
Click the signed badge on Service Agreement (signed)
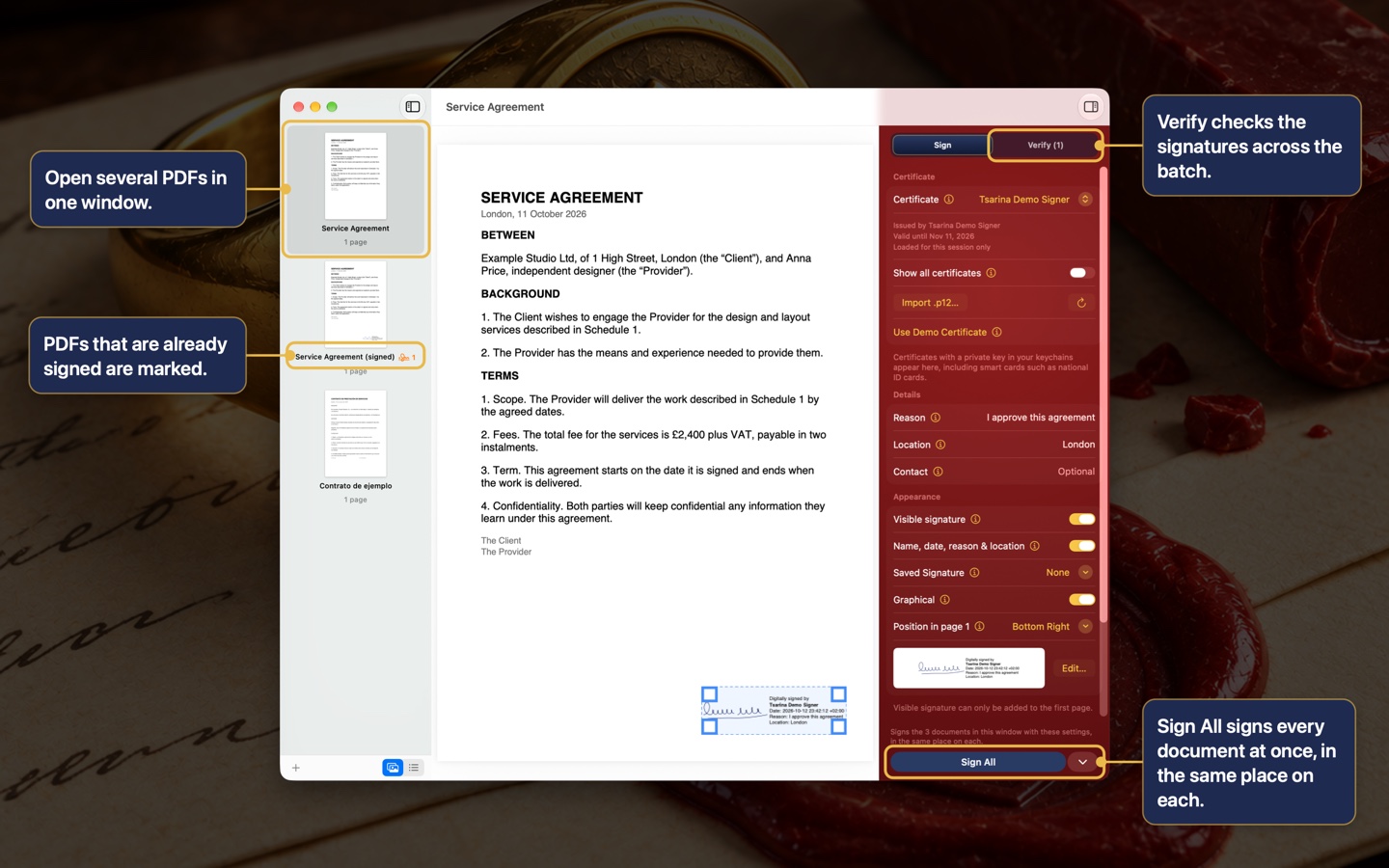[x=407, y=357]
